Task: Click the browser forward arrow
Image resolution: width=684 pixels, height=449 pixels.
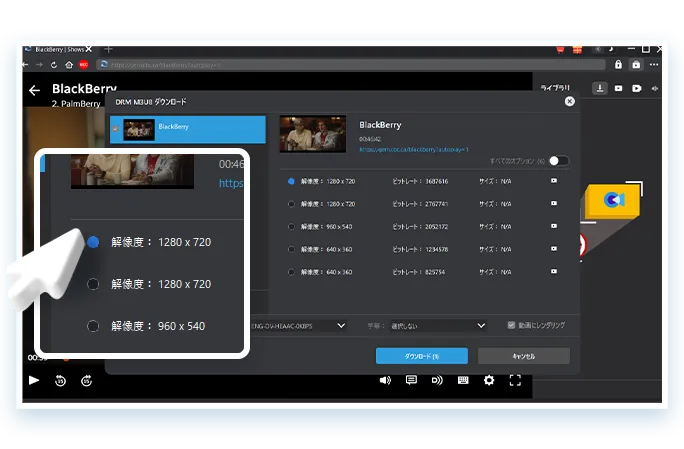Action: pyautogui.click(x=39, y=65)
